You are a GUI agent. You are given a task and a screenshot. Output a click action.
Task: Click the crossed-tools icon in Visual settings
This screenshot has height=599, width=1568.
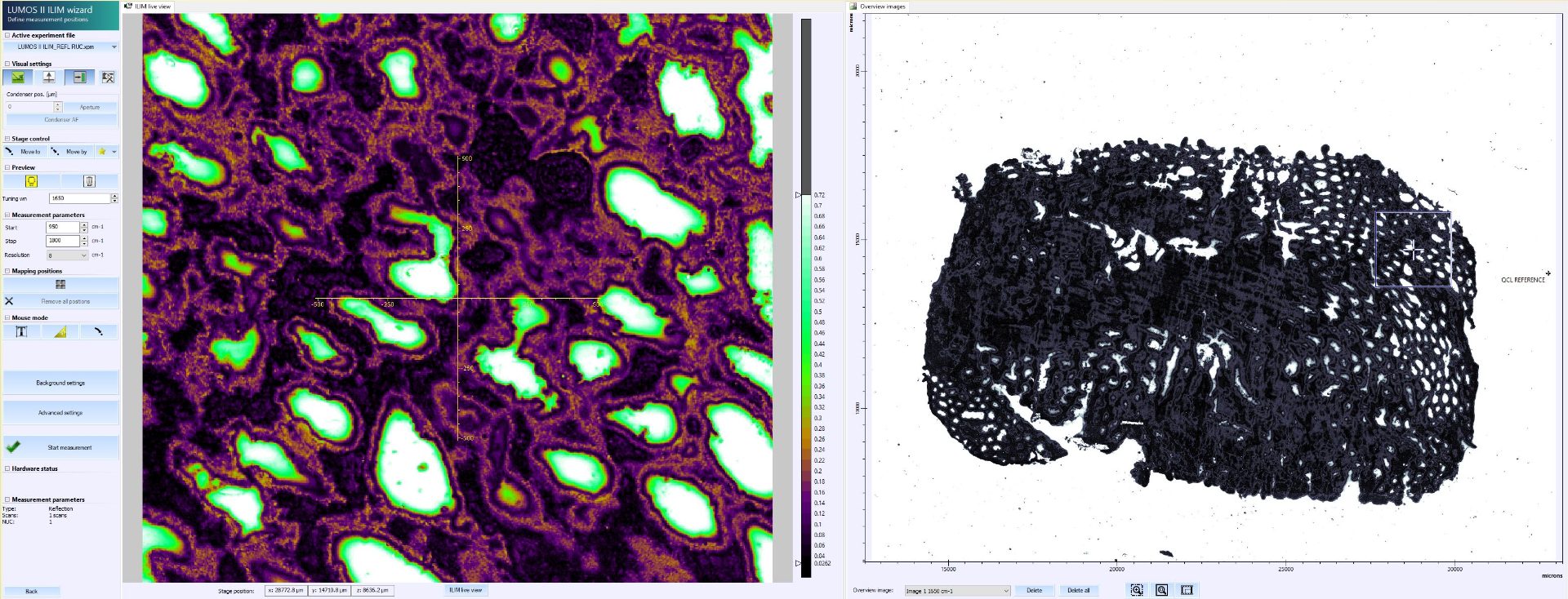click(108, 78)
